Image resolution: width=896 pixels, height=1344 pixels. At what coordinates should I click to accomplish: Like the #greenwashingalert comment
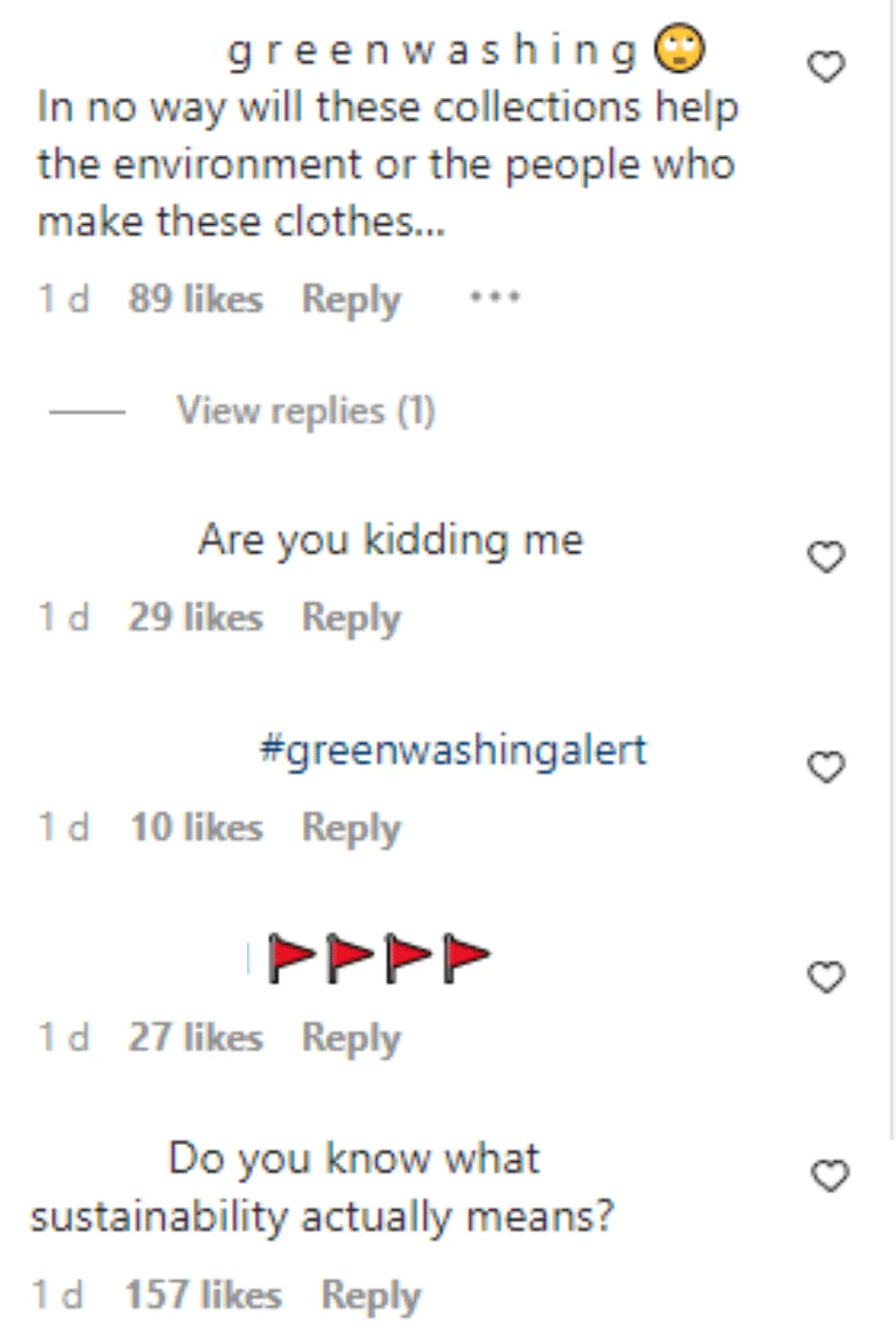[x=825, y=766]
